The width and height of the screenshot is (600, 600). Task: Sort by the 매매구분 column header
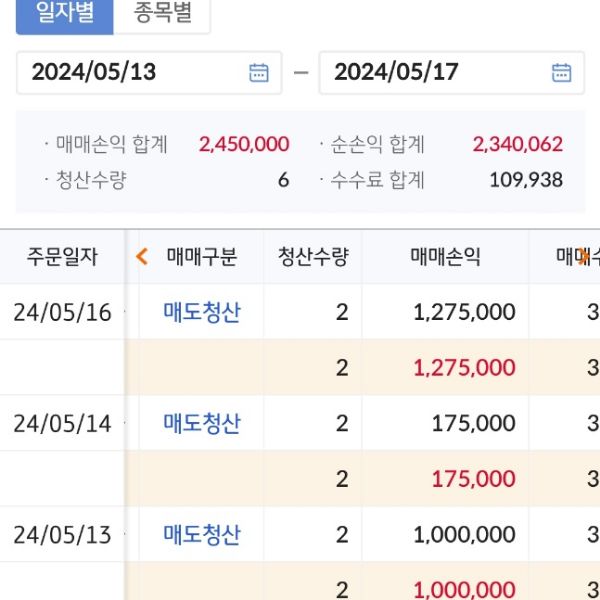(202, 257)
